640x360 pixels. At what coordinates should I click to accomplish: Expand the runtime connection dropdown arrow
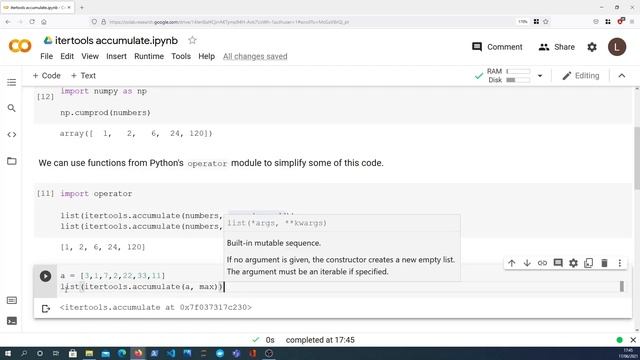tap(540, 76)
